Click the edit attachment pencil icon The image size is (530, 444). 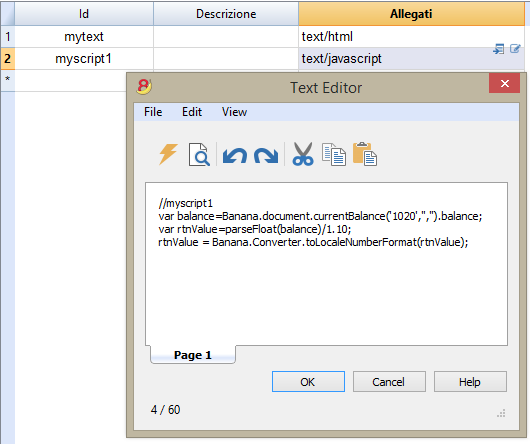point(515,49)
